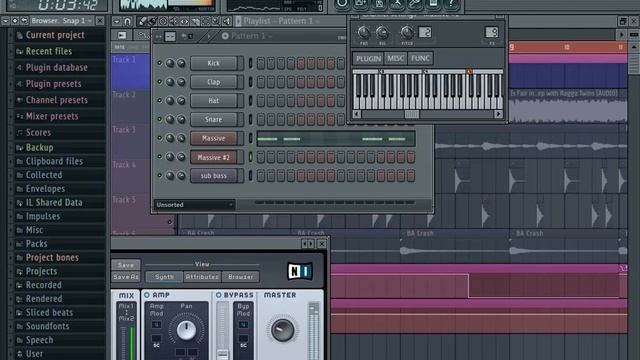Select the delete tool in Playlist toolbar
Viewport: 640px width, 360px height.
click(x=163, y=21)
